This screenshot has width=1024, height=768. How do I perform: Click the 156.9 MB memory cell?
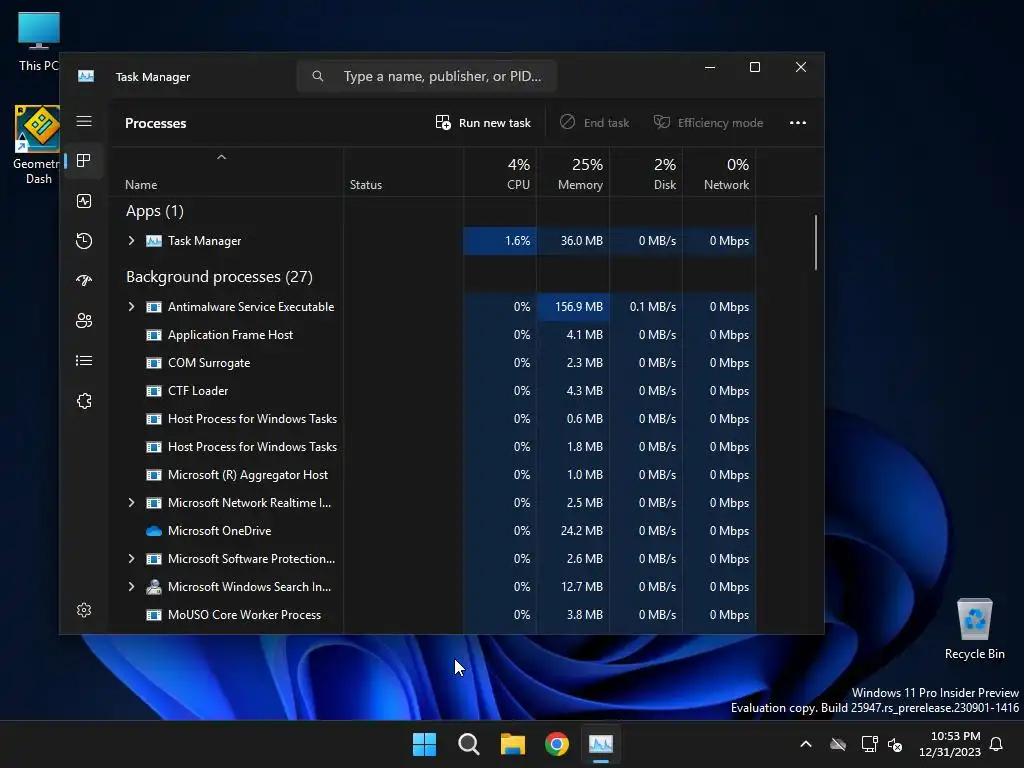pyautogui.click(x=573, y=307)
